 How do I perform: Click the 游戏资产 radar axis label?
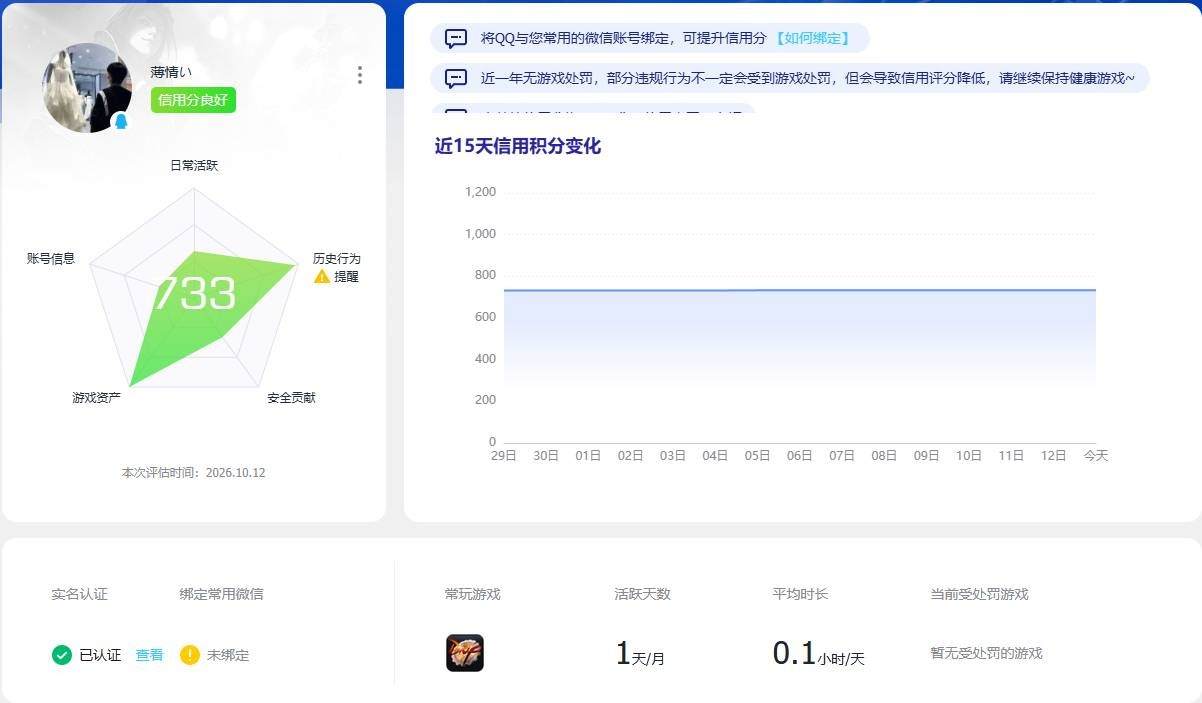coord(96,398)
